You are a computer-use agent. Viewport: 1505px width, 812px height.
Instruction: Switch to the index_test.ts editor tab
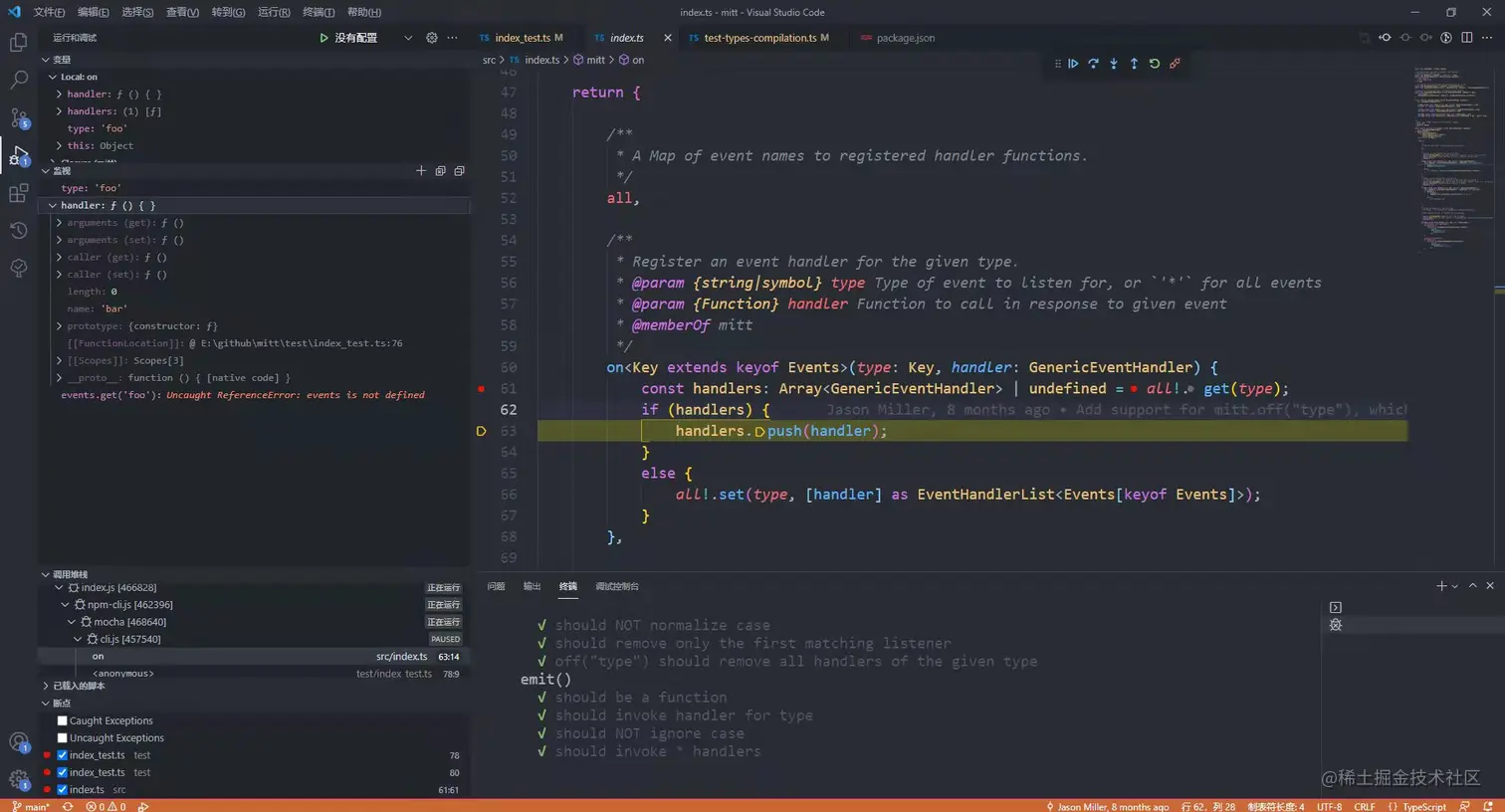pyautogui.click(x=522, y=38)
